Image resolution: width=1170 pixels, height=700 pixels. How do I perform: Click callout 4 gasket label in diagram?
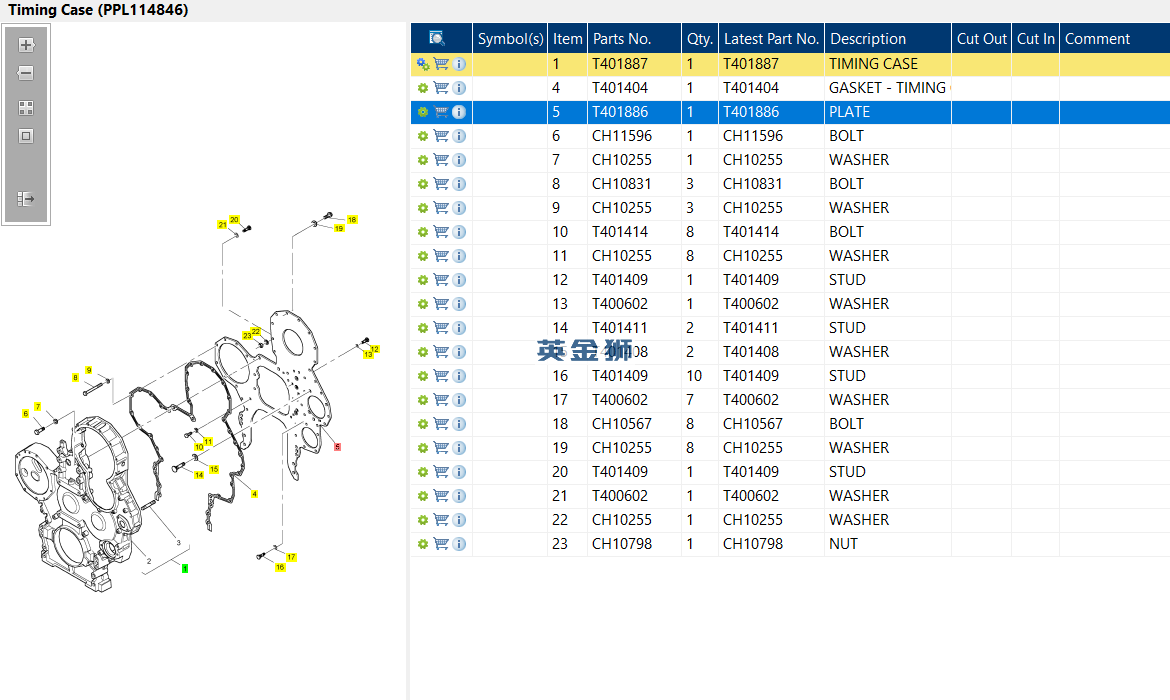(254, 494)
